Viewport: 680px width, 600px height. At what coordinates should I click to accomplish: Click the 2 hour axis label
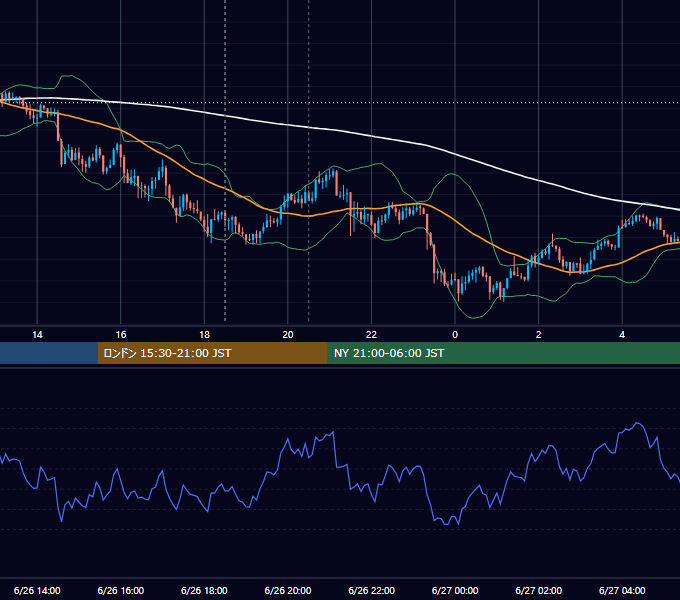(x=539, y=335)
